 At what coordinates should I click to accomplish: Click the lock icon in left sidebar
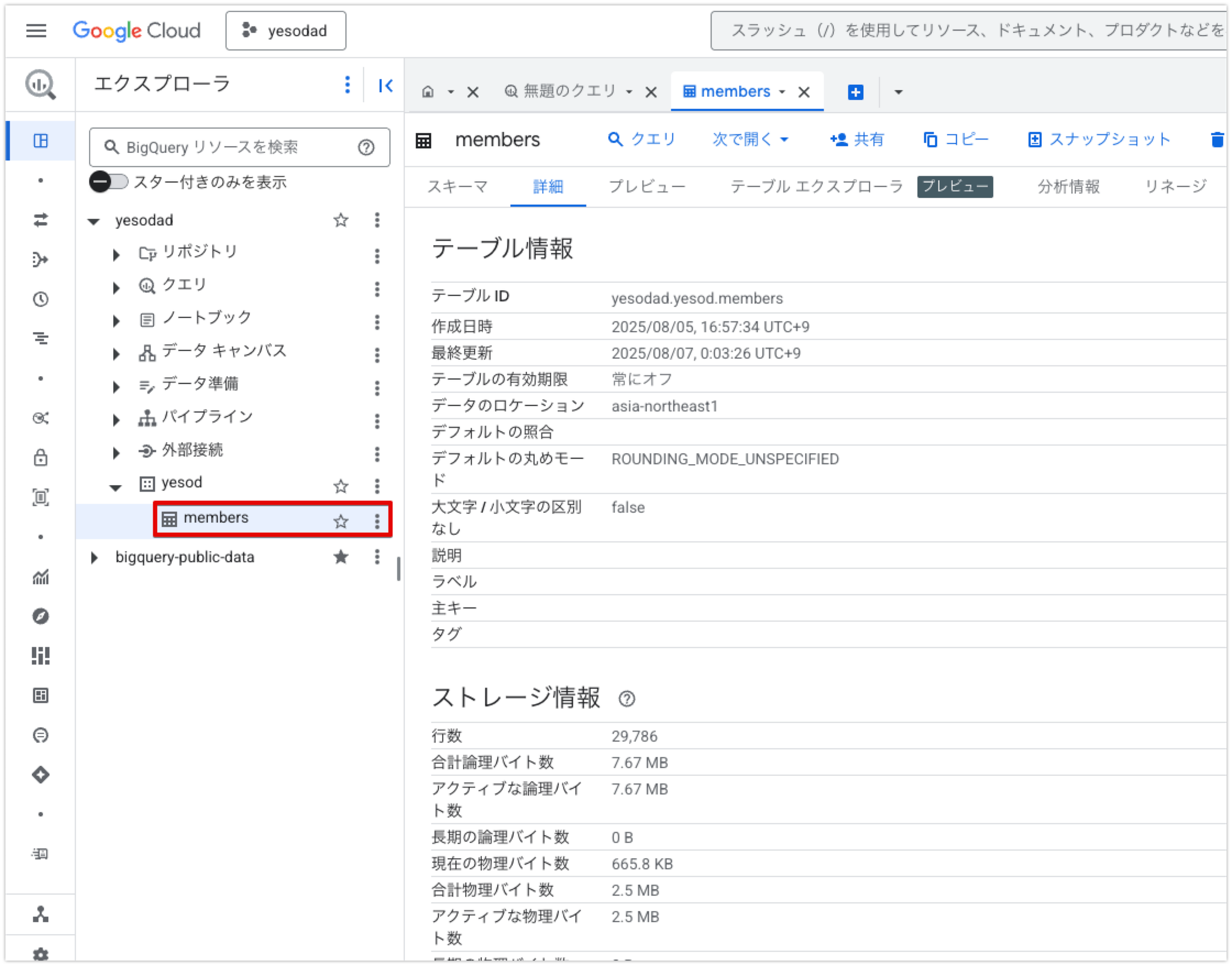tap(40, 457)
